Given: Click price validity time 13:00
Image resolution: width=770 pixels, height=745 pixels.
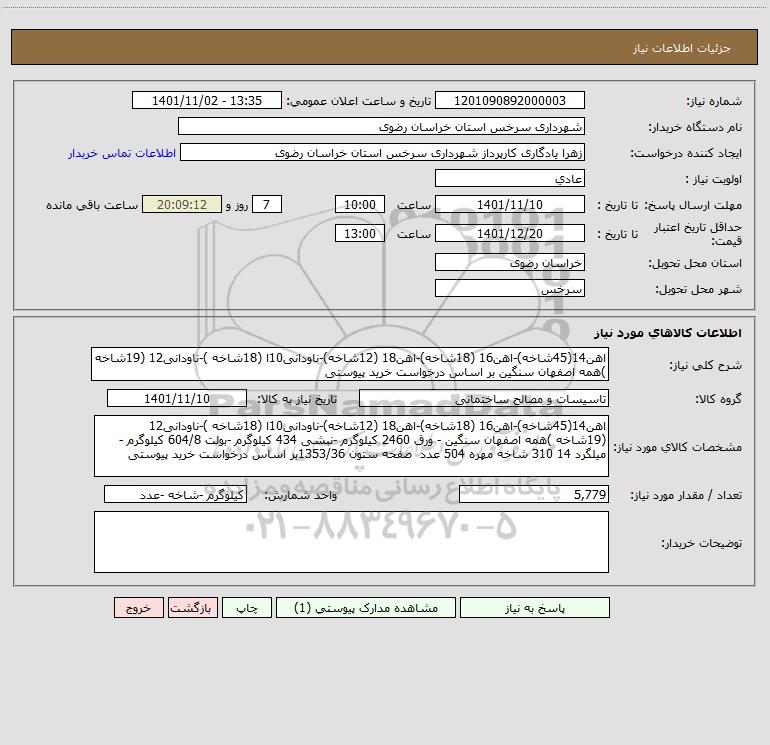Looking at the screenshot, I should (x=360, y=233).
